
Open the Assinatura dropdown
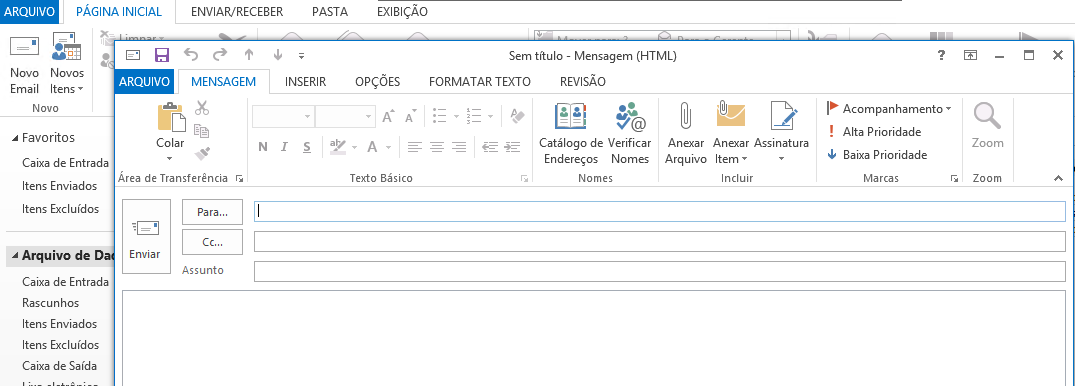782,134
